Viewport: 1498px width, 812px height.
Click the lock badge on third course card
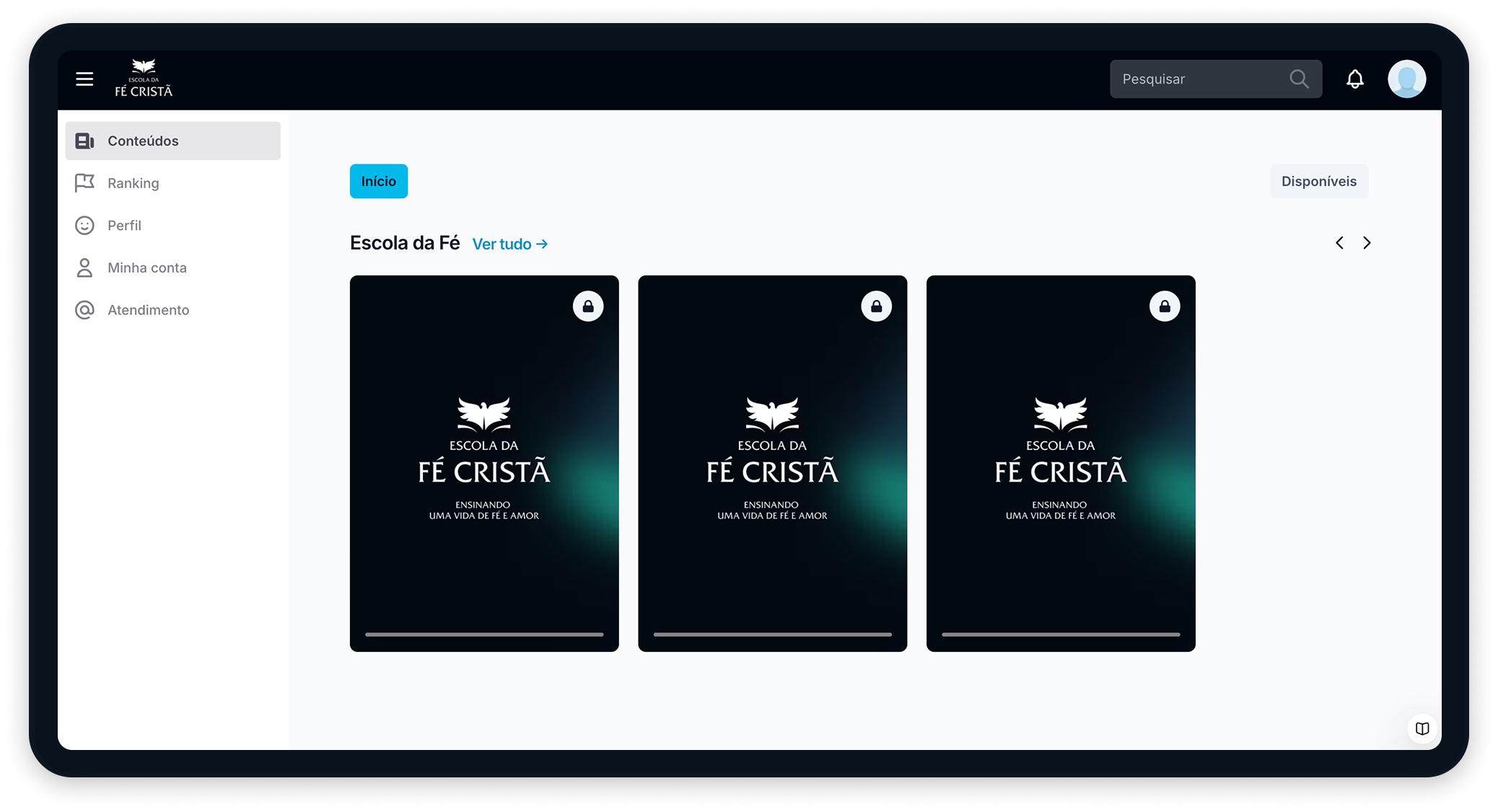1165,306
